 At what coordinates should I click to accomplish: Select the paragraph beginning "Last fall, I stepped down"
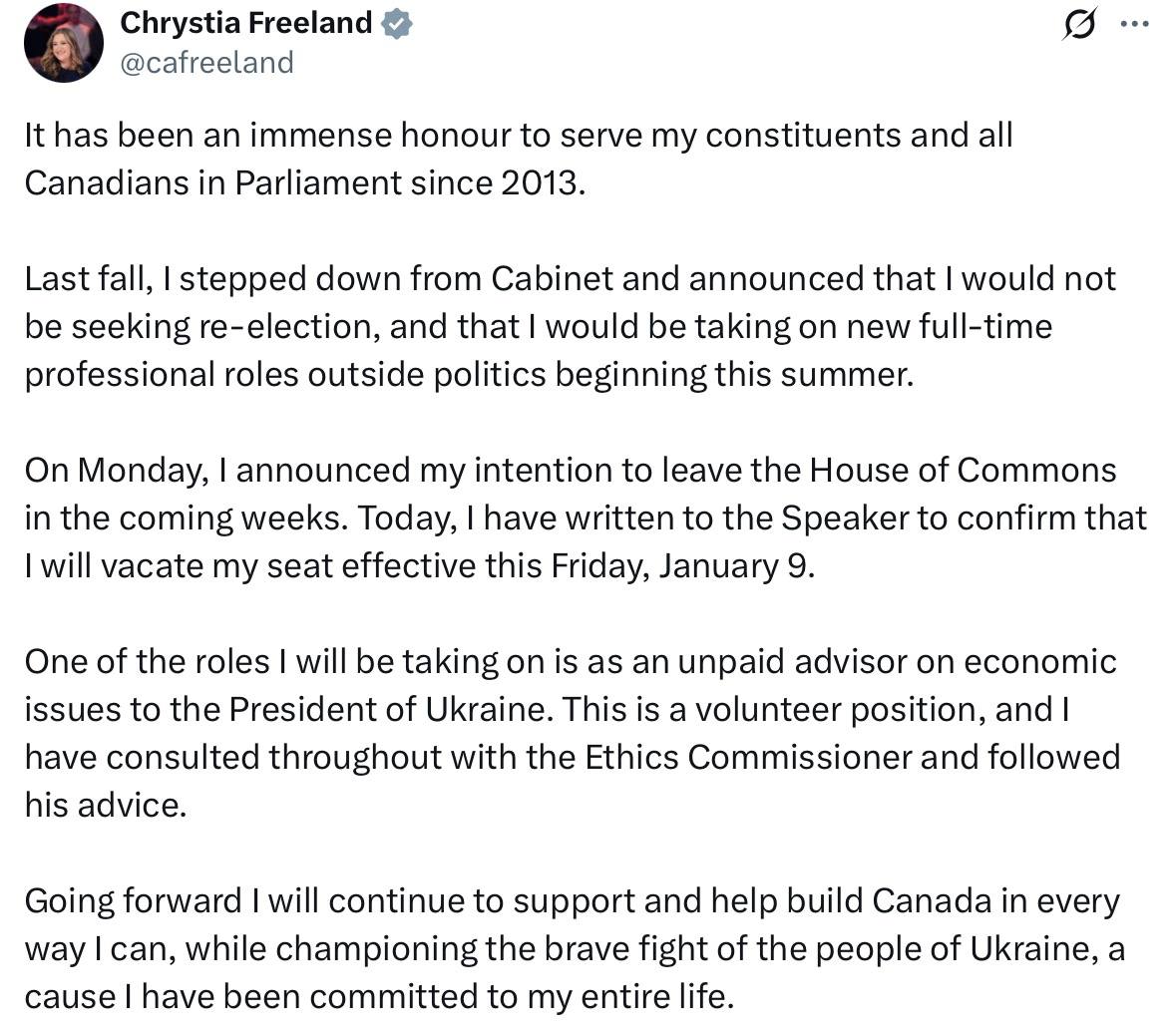pyautogui.click(x=569, y=326)
